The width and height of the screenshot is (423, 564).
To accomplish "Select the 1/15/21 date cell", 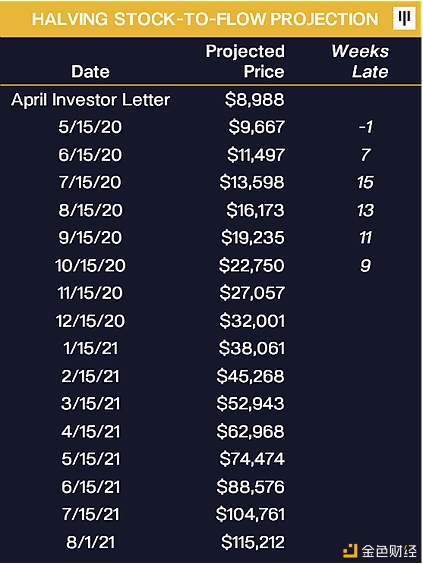I will click(x=90, y=348).
